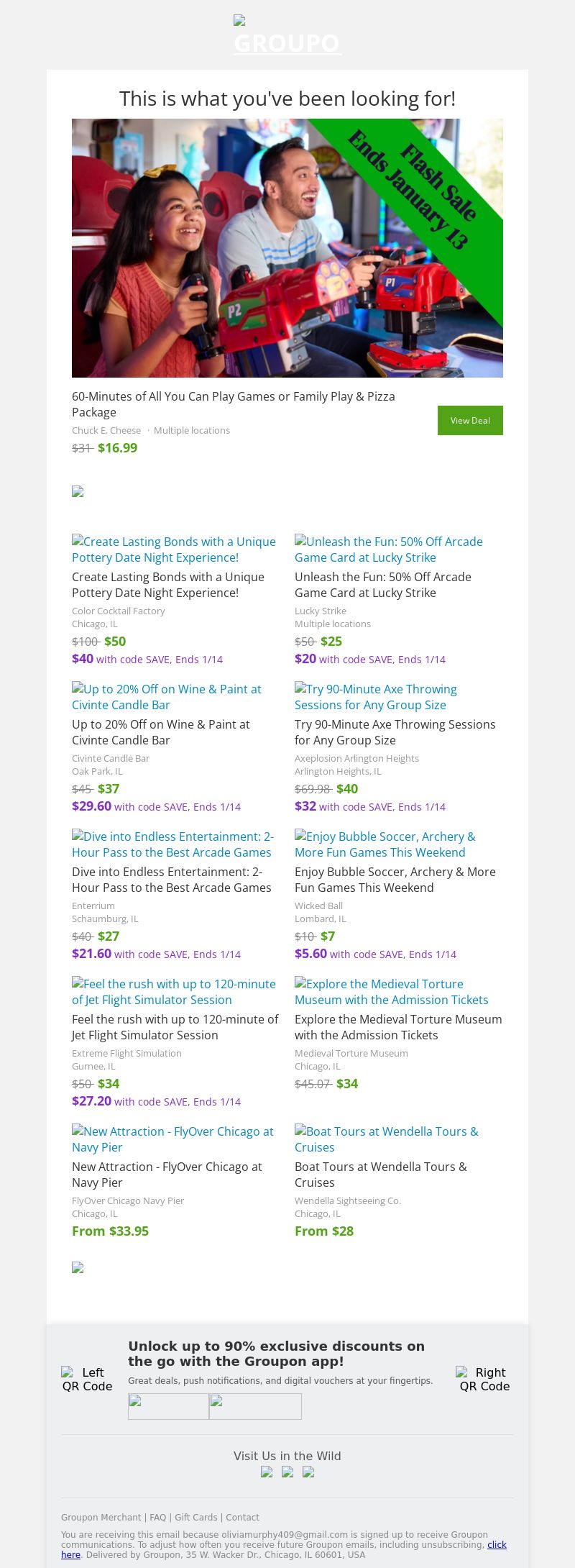This screenshot has width=575, height=1568.
Task: Open the 90-Minute Axe Throwing Sessions link
Action: 376,697
